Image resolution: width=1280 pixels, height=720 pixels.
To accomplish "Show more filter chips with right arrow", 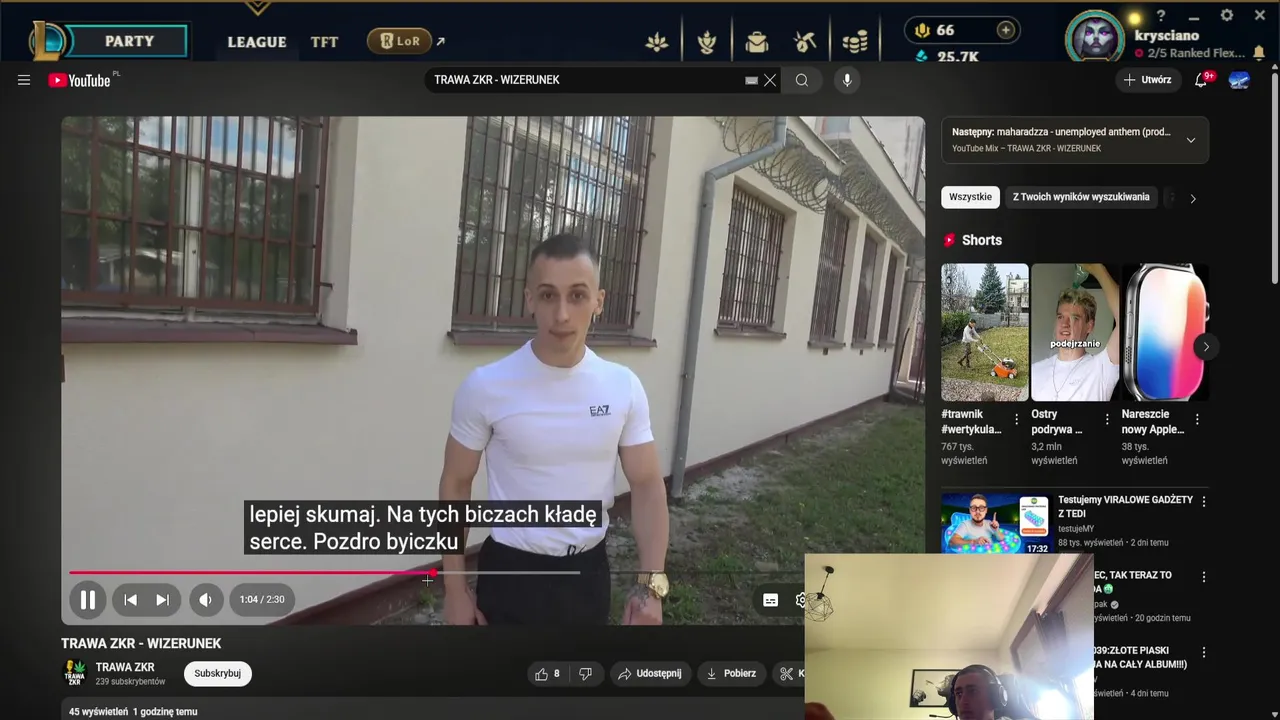I will [x=1192, y=198].
